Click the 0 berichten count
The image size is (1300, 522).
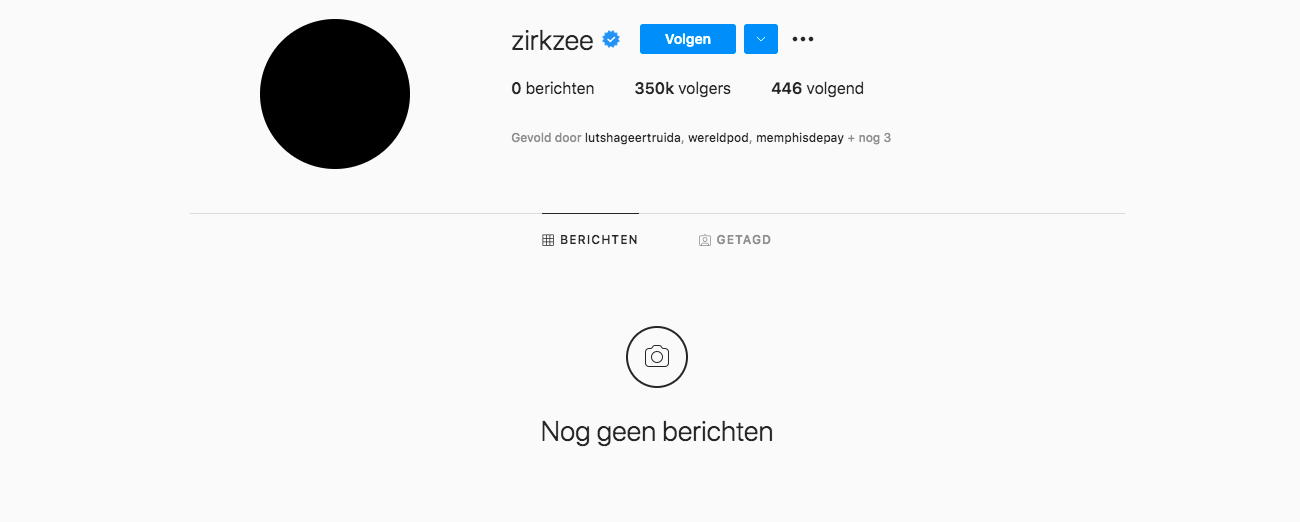553,88
